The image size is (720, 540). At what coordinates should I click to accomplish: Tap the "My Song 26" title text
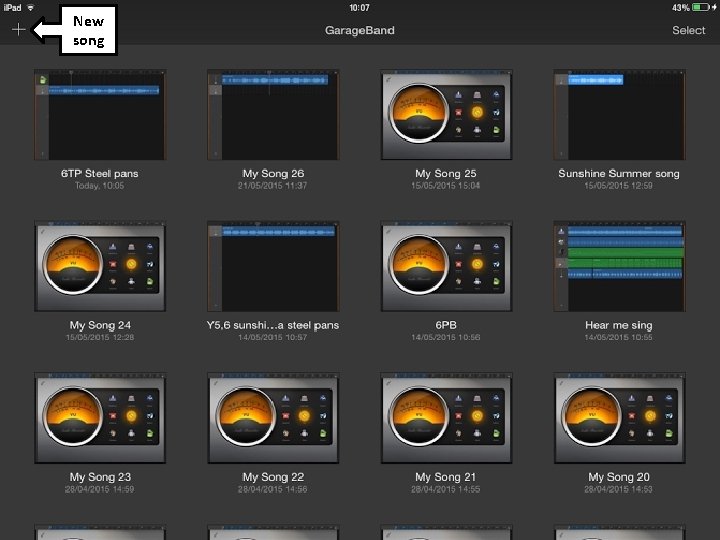coord(273,174)
